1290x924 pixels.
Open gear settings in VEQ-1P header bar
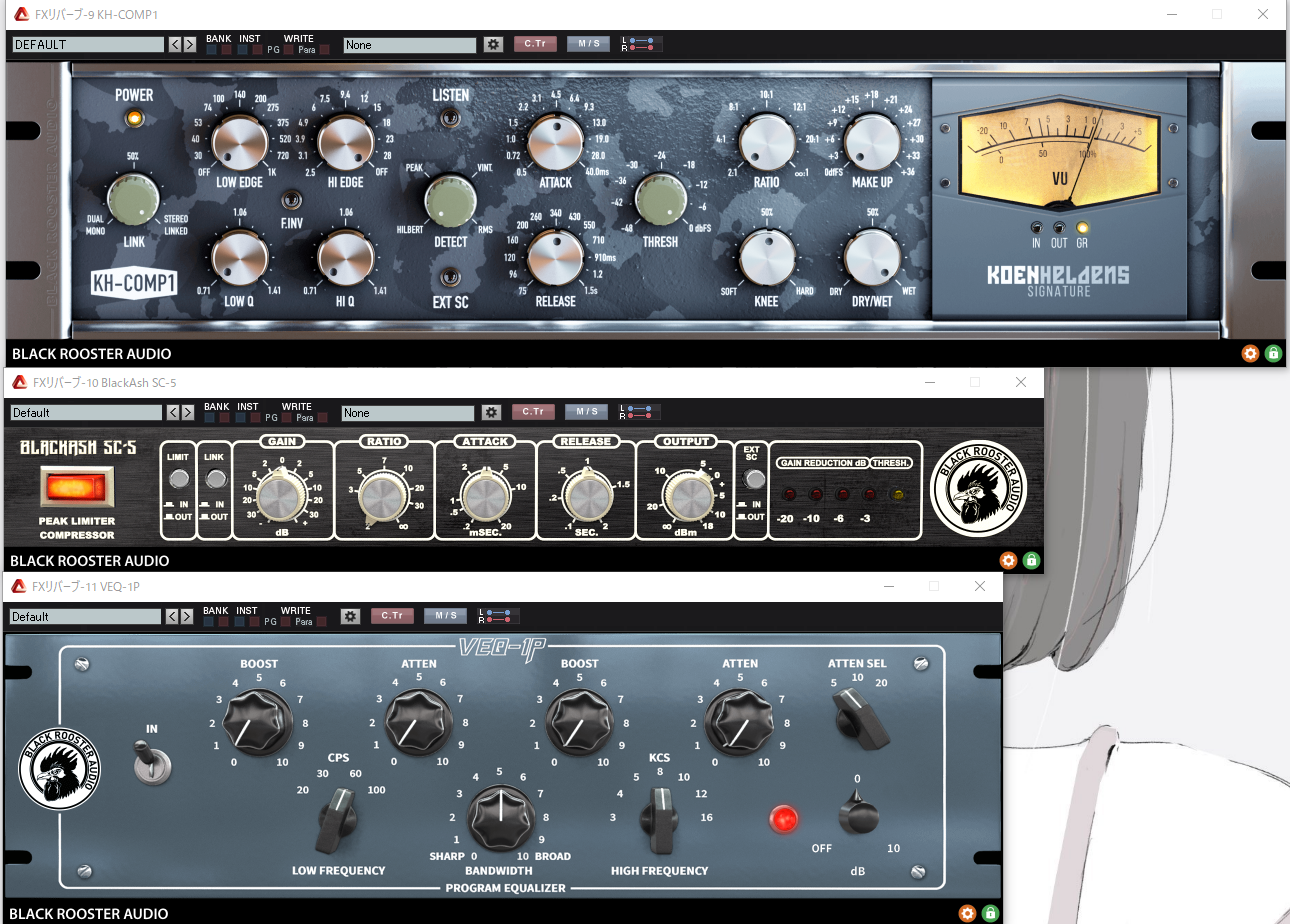coord(350,616)
